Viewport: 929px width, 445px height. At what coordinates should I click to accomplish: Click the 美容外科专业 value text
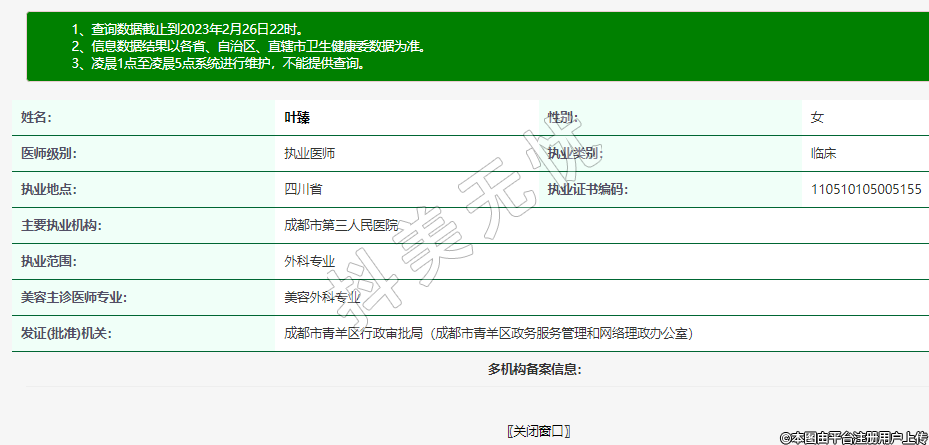point(322,297)
